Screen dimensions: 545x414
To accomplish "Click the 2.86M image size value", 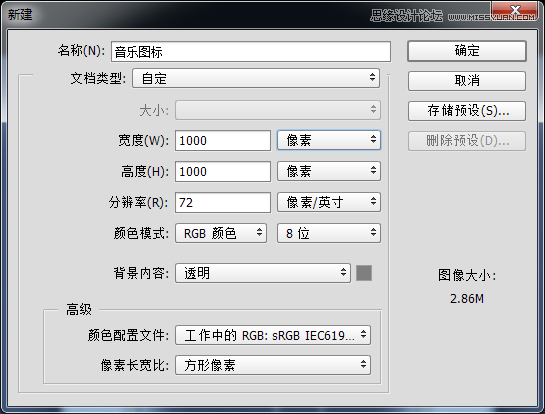I will tap(467, 299).
